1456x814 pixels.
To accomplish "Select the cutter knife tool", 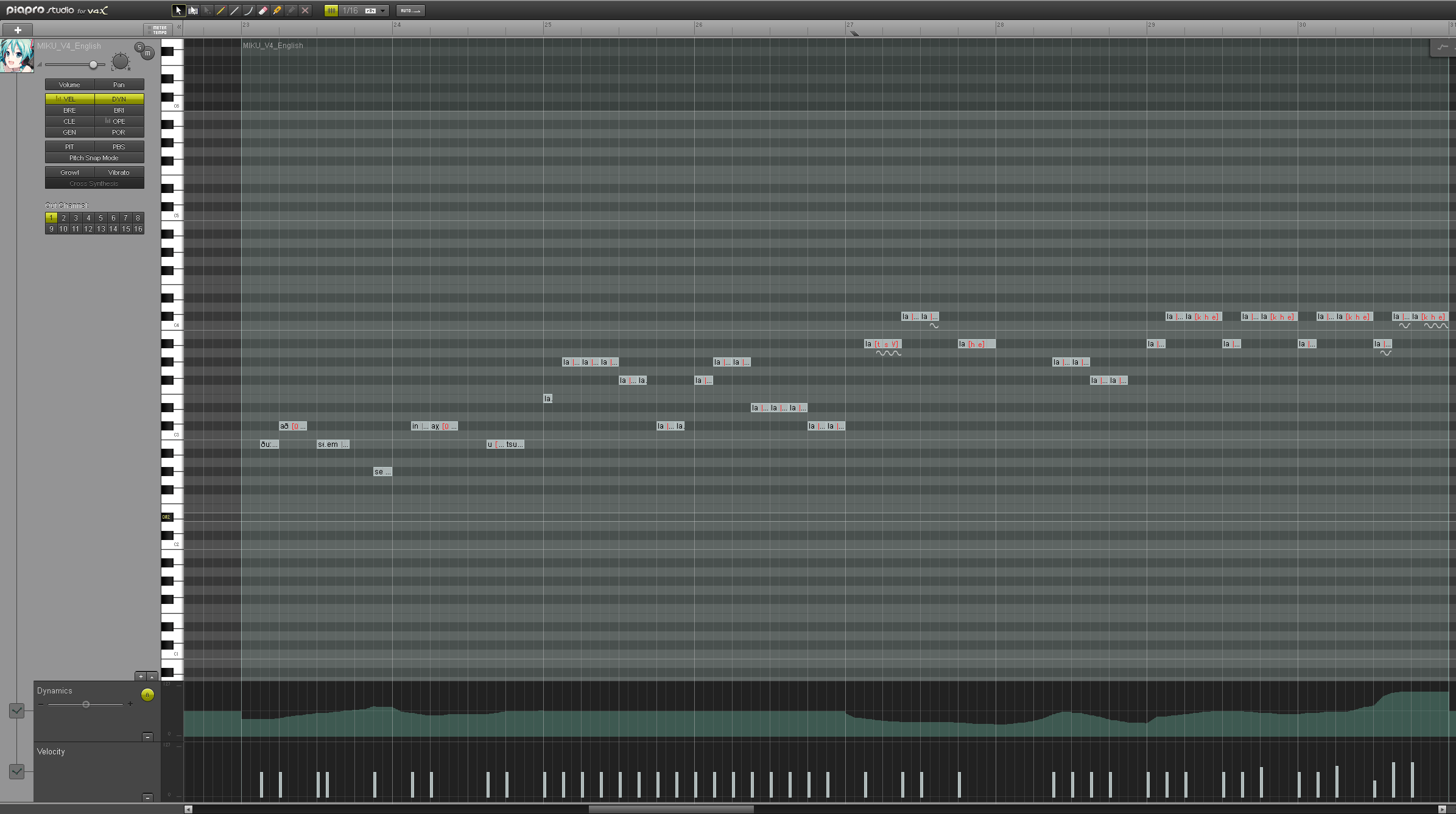I will point(277,10).
